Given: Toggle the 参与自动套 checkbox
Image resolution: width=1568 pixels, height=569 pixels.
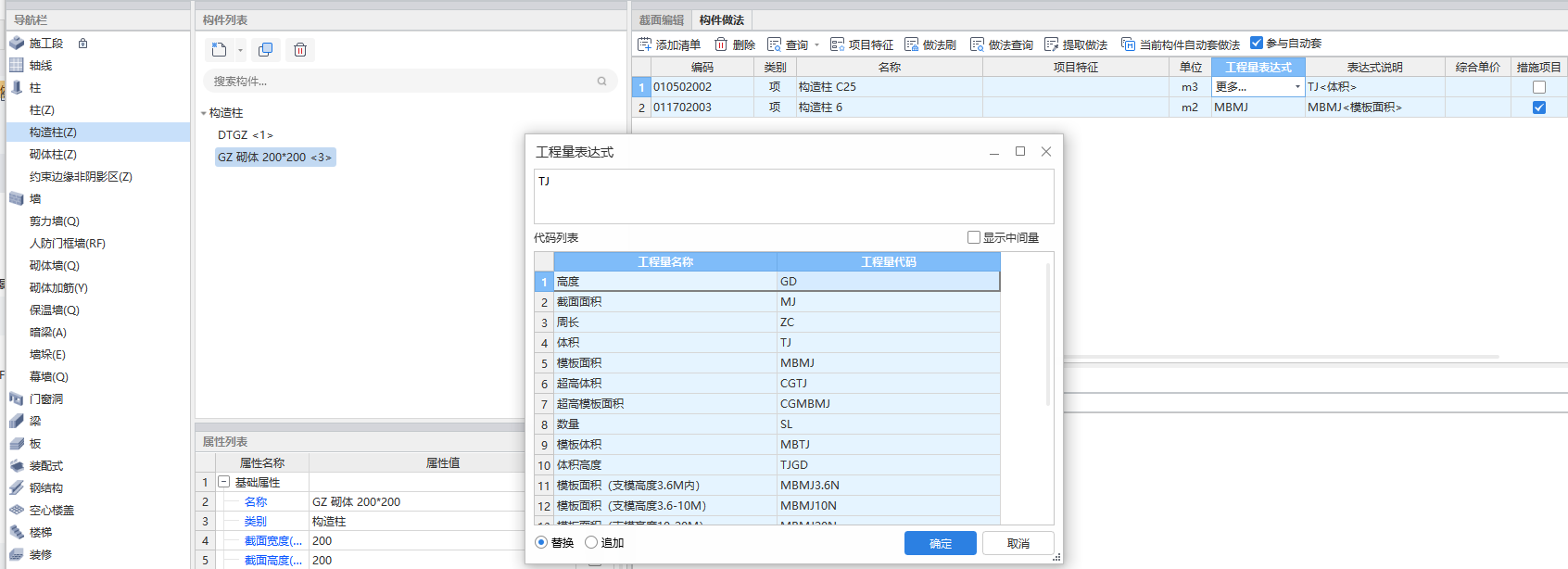Looking at the screenshot, I should point(1257,43).
